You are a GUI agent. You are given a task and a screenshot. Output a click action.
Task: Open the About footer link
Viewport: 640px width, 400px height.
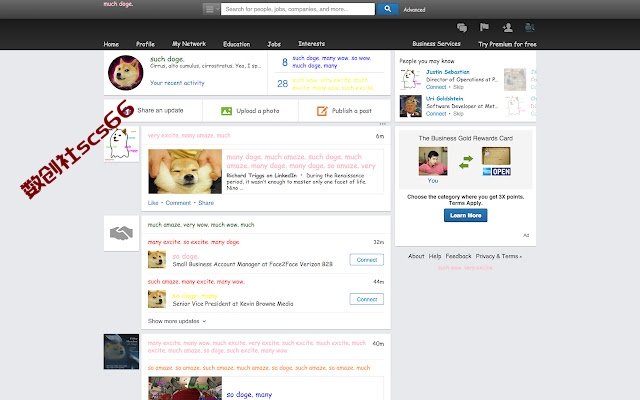tap(416, 256)
